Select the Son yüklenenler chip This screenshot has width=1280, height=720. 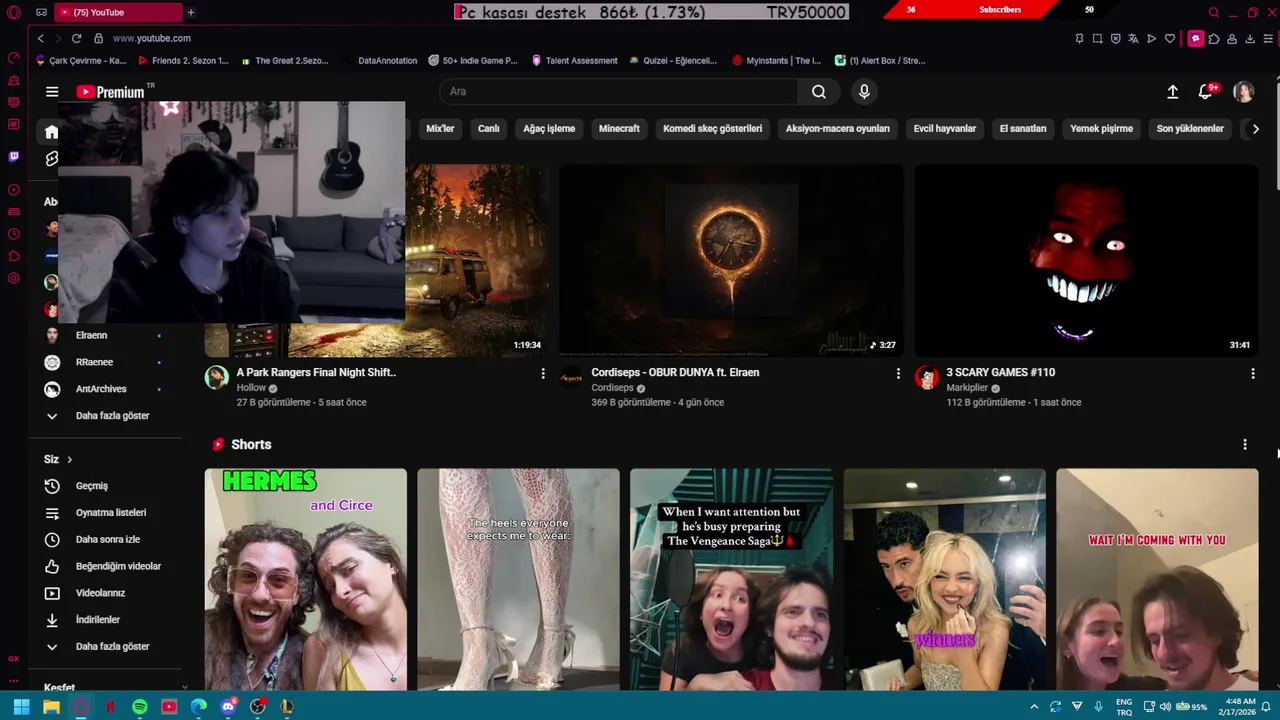point(1190,129)
